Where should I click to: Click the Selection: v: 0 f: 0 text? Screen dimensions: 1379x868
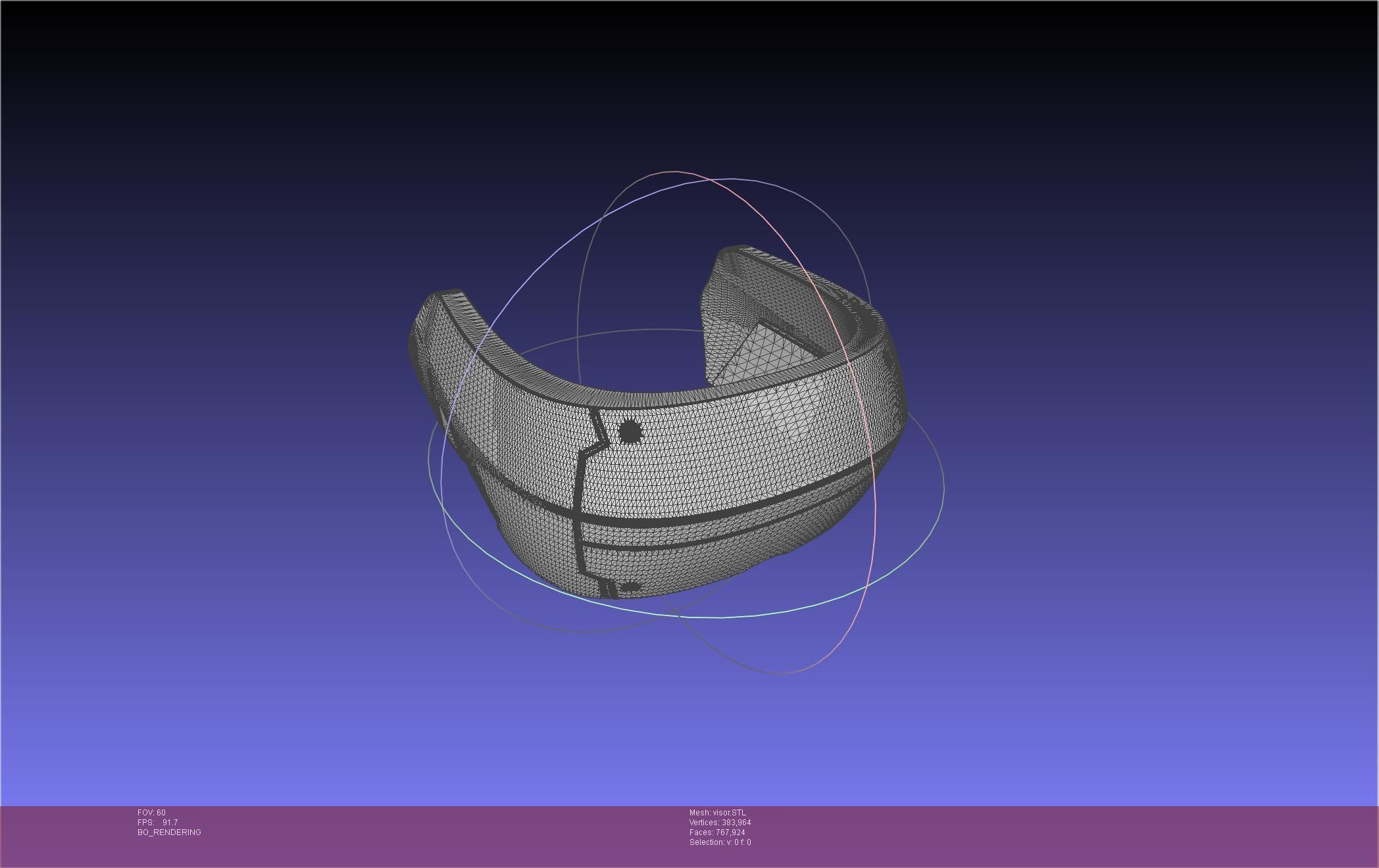[x=720, y=842]
